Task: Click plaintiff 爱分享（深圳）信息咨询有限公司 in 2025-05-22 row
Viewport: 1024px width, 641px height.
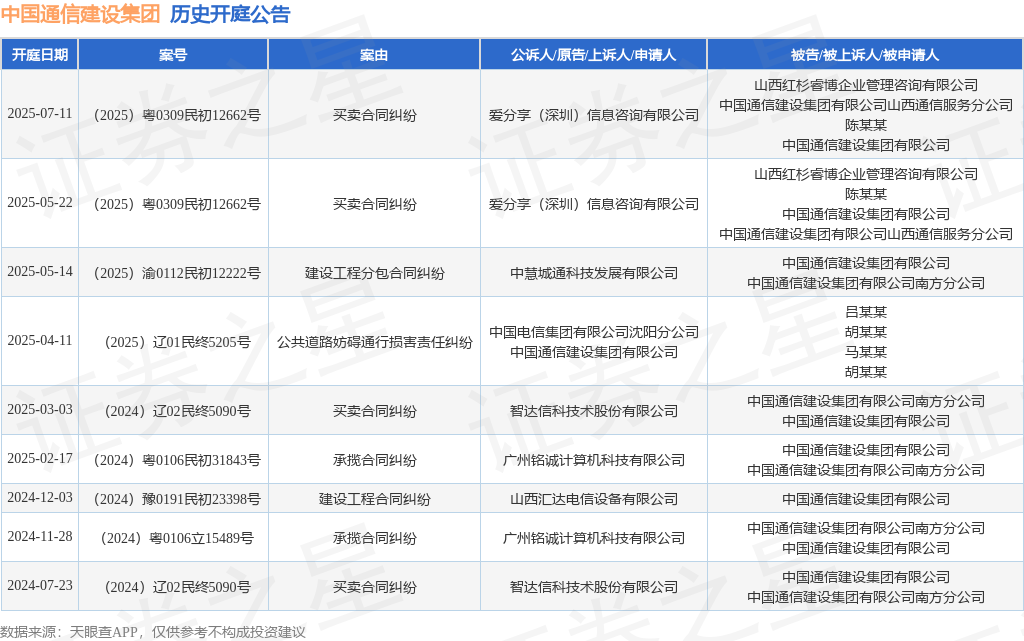Action: tap(594, 204)
